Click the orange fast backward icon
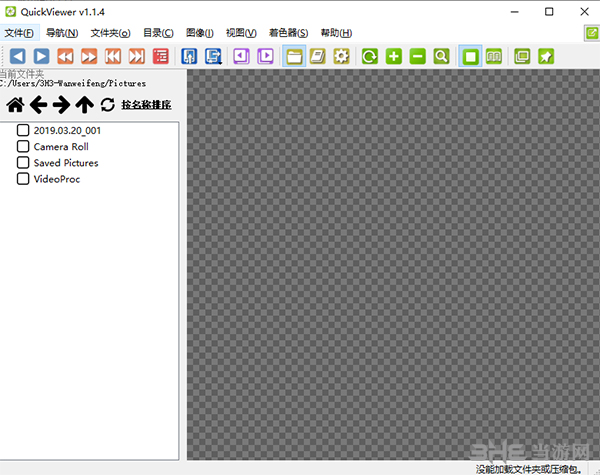This screenshot has height=475, width=600. coord(65,56)
